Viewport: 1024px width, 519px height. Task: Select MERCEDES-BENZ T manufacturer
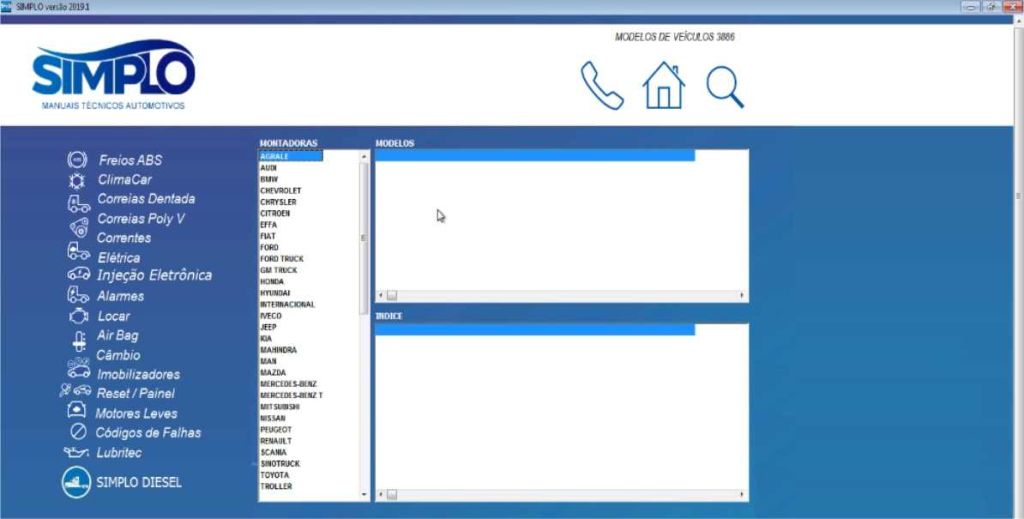pos(291,396)
